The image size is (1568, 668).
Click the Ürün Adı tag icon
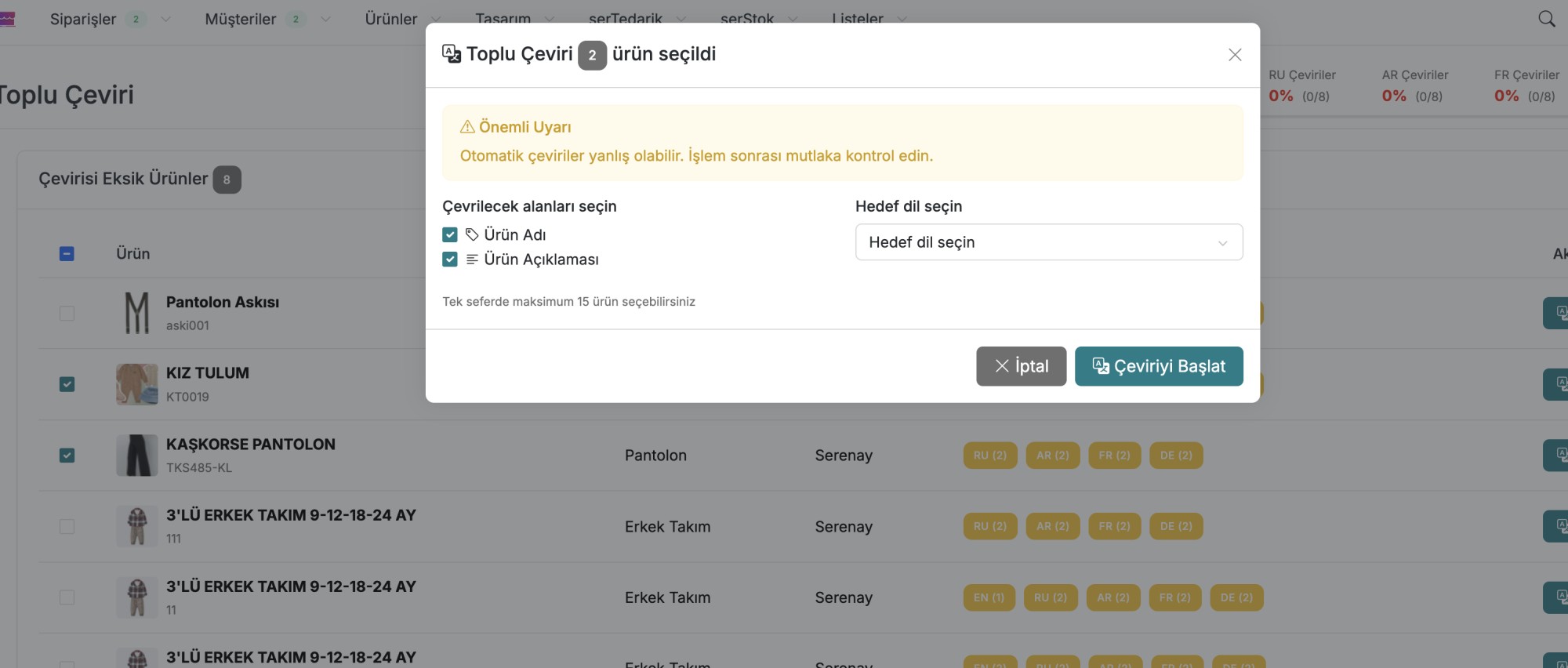pos(472,234)
